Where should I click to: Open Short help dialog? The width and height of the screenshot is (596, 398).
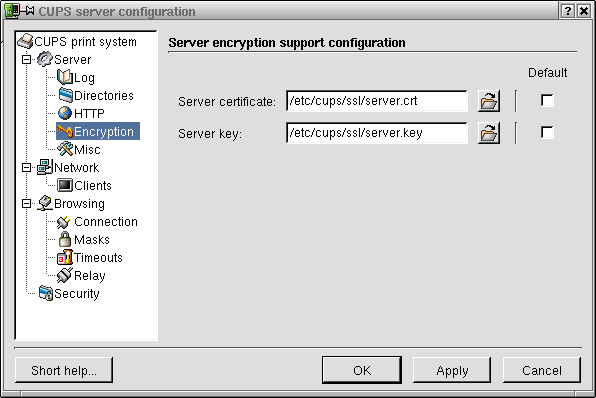click(64, 370)
